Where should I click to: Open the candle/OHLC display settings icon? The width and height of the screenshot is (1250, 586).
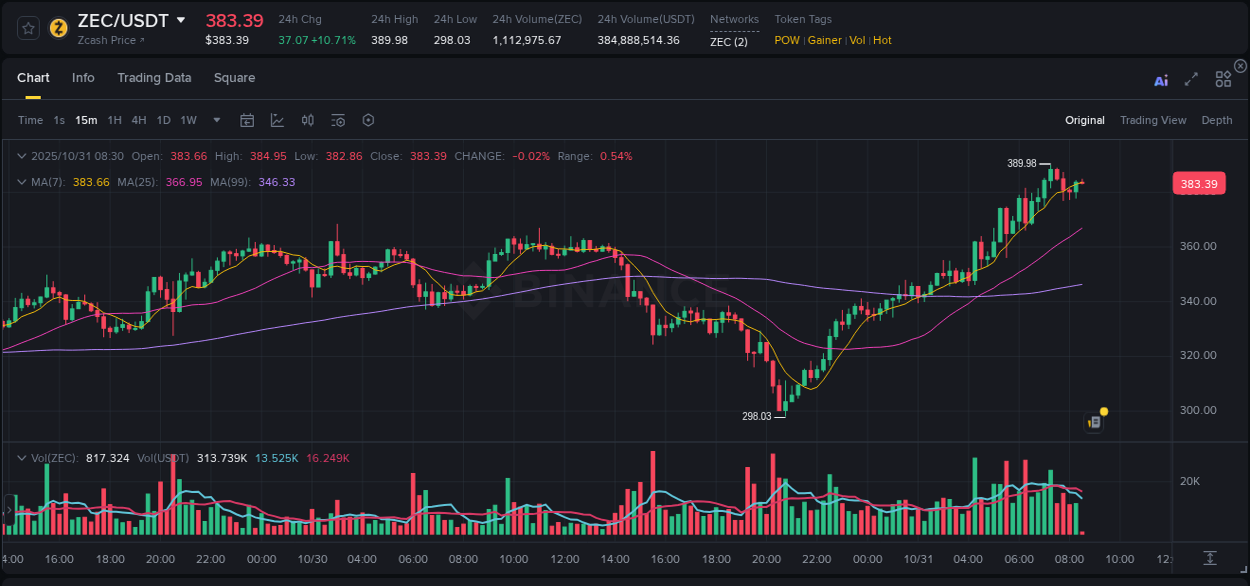click(307, 120)
